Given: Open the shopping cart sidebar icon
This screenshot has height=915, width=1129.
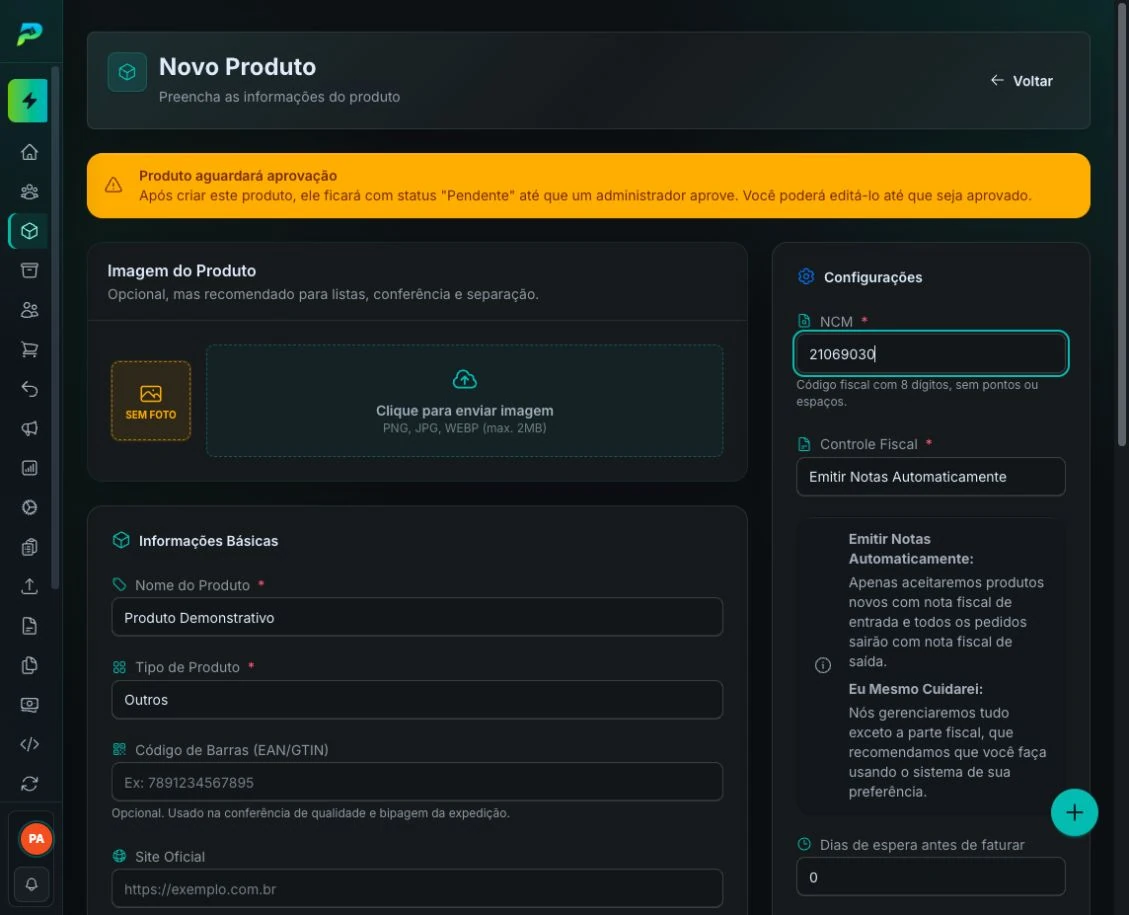Looking at the screenshot, I should 30,350.
